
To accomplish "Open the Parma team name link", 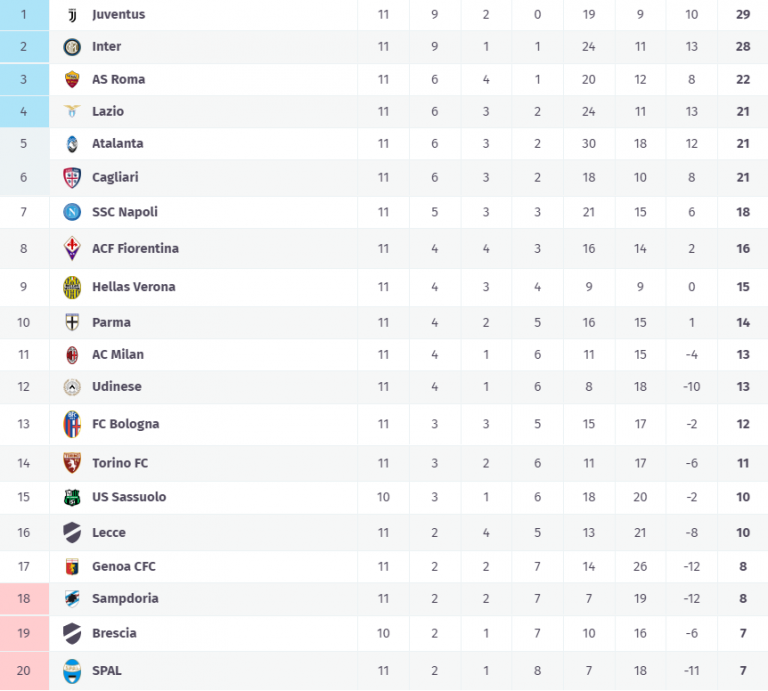I will click(111, 322).
